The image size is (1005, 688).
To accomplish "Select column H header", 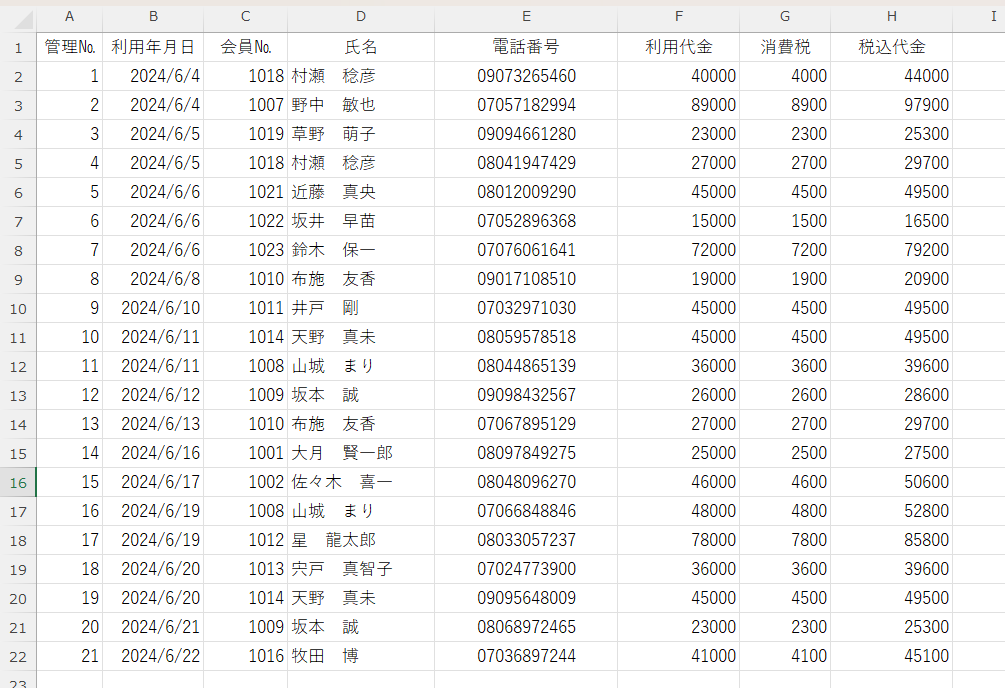I will pos(891,17).
